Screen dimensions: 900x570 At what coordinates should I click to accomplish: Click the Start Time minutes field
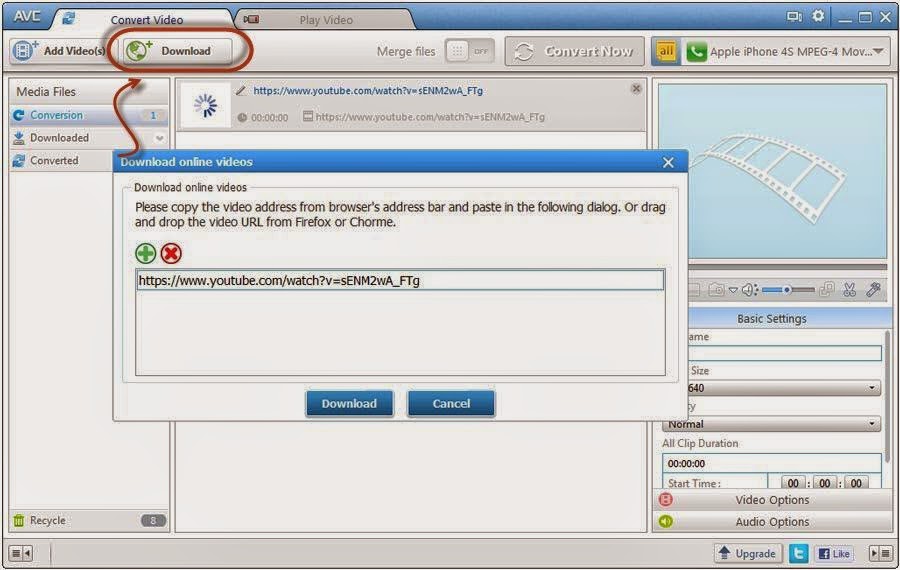click(x=824, y=483)
